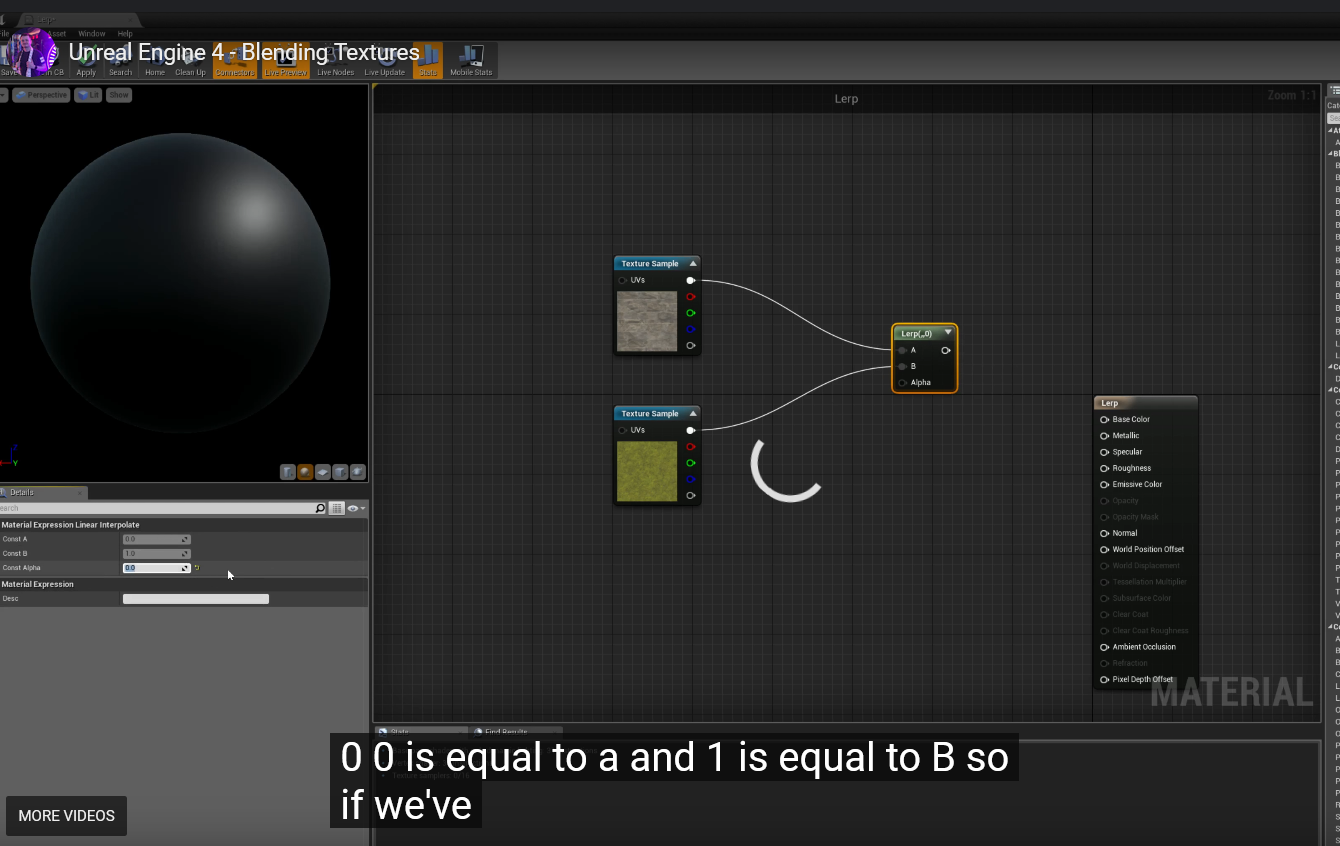Select the cube preview mesh icon
Screen dimensions: 1340x846
click(x=340, y=472)
